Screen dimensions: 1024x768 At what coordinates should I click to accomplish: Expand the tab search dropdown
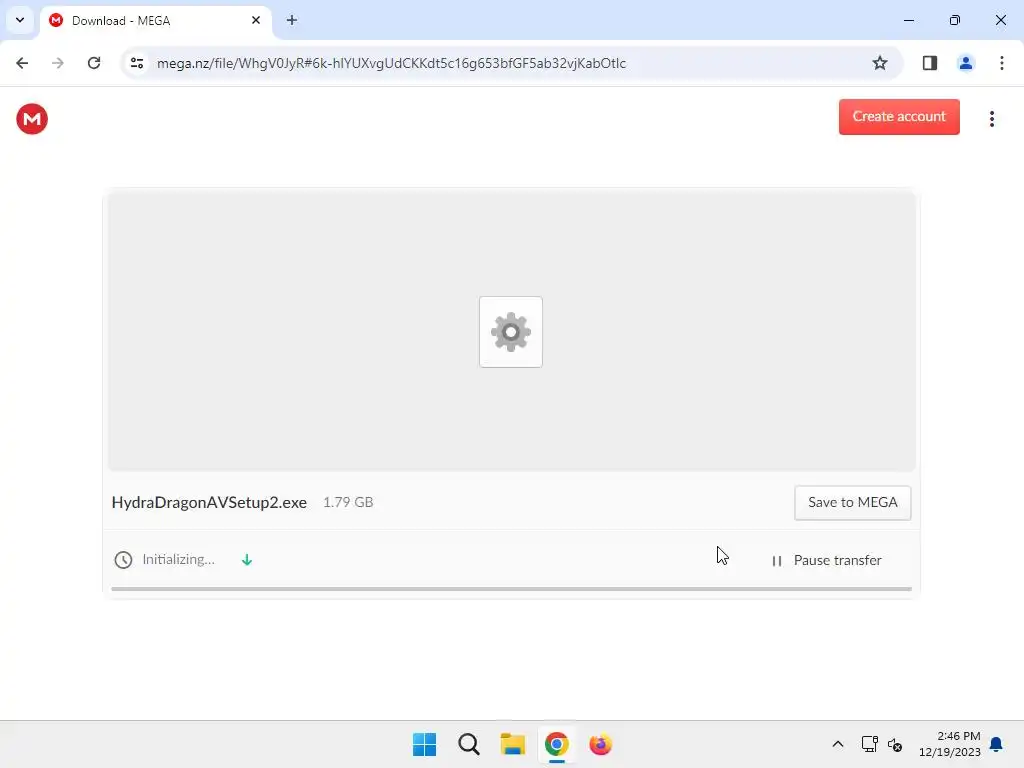coord(20,20)
